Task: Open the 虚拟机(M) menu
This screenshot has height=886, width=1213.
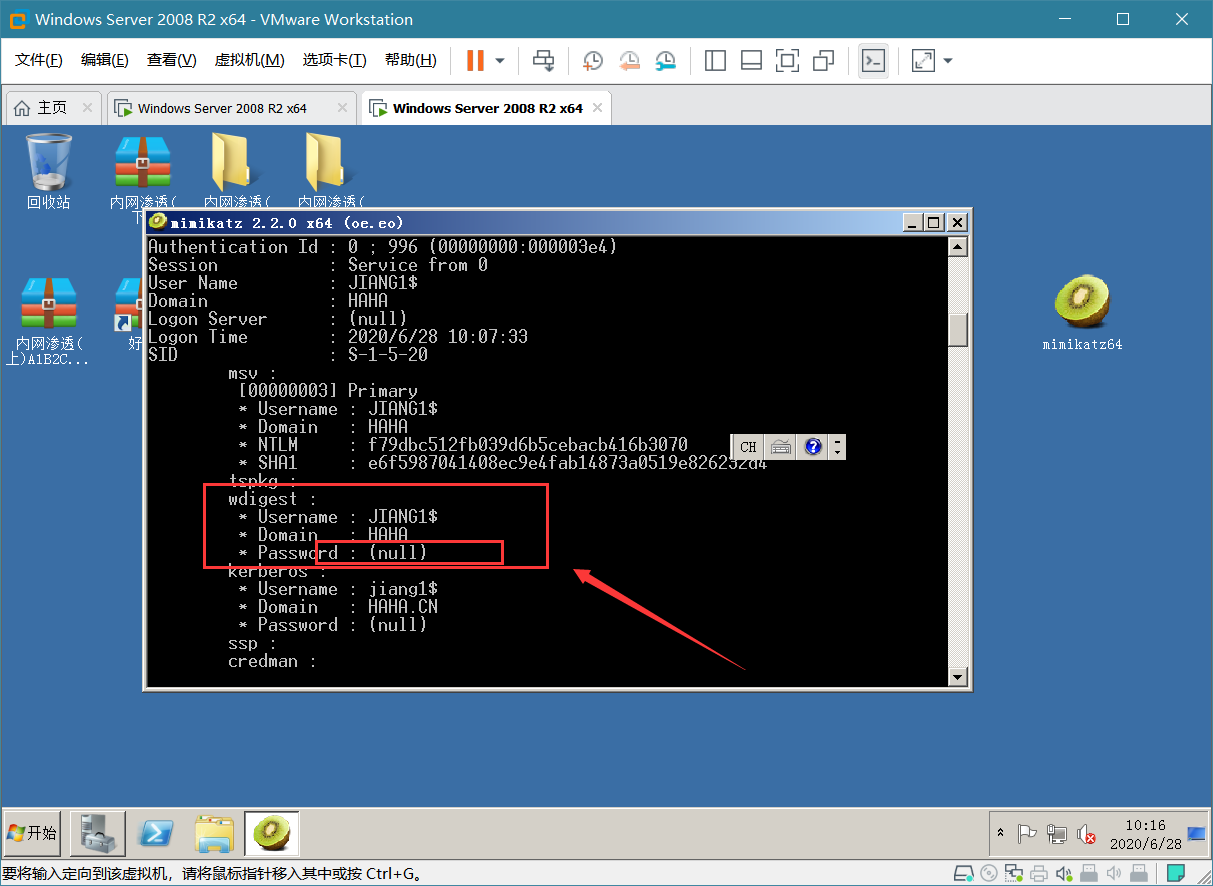Action: pyautogui.click(x=249, y=60)
